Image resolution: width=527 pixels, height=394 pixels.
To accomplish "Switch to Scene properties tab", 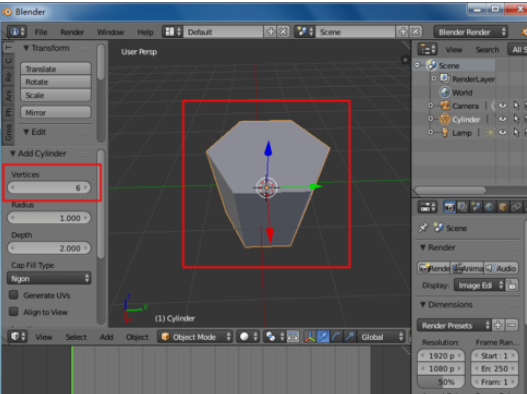I will [x=476, y=207].
